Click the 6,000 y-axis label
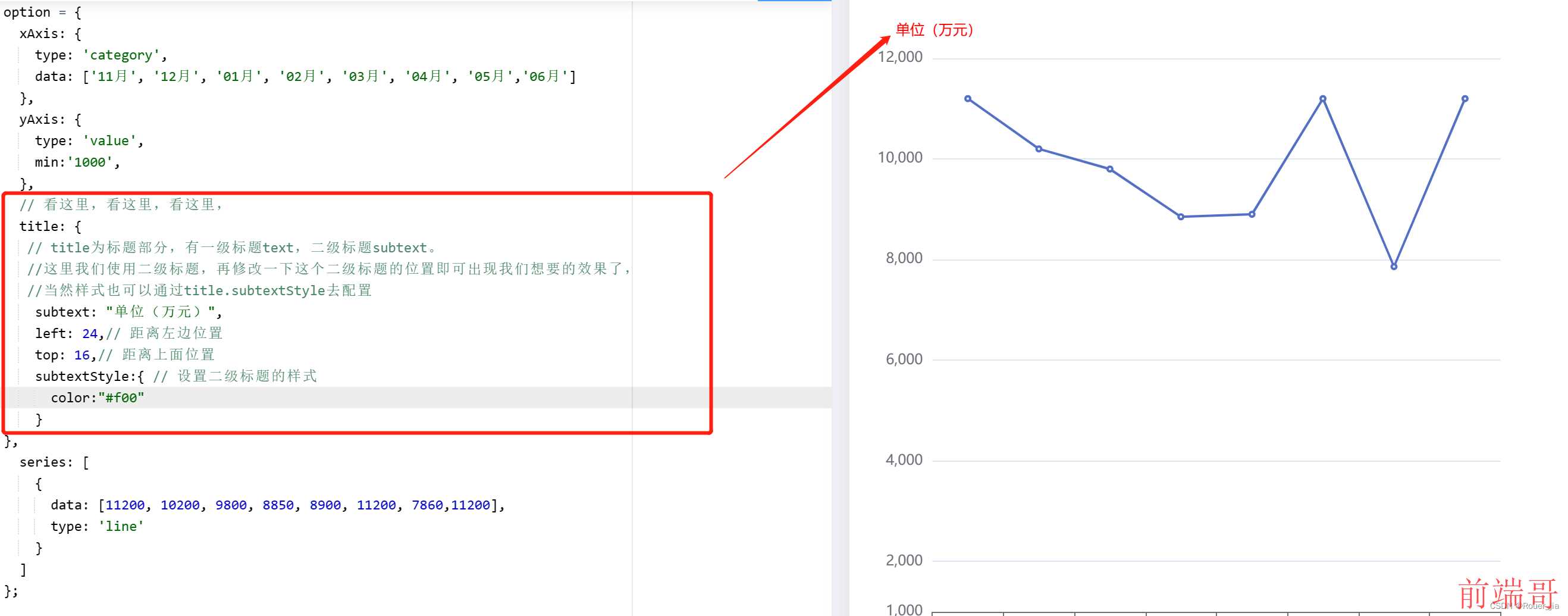The width and height of the screenshot is (1568, 616). click(904, 359)
